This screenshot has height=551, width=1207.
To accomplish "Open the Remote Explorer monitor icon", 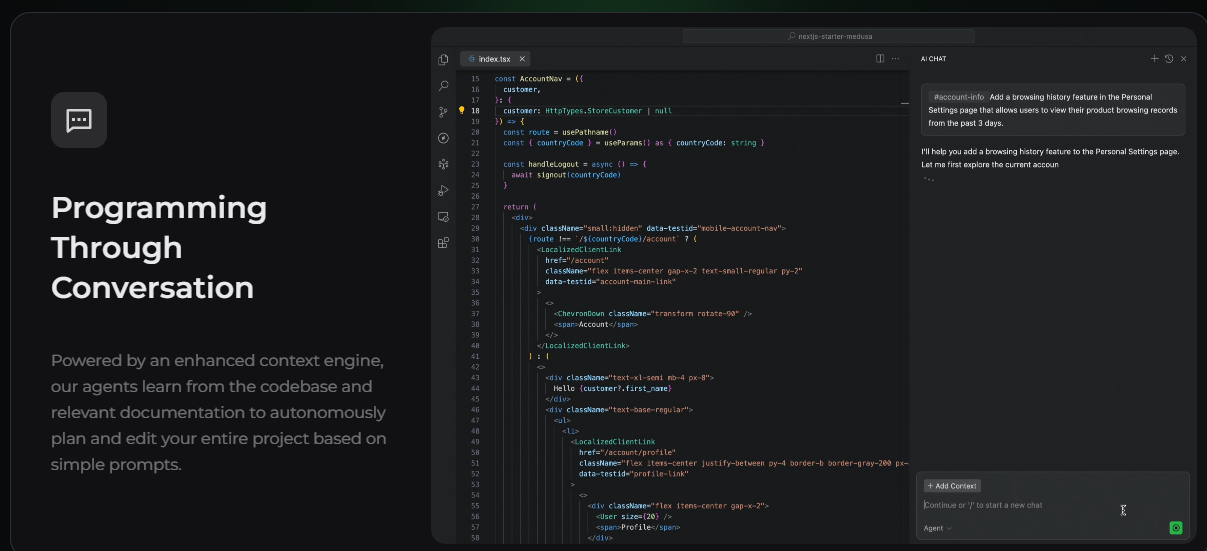I will click(443, 216).
